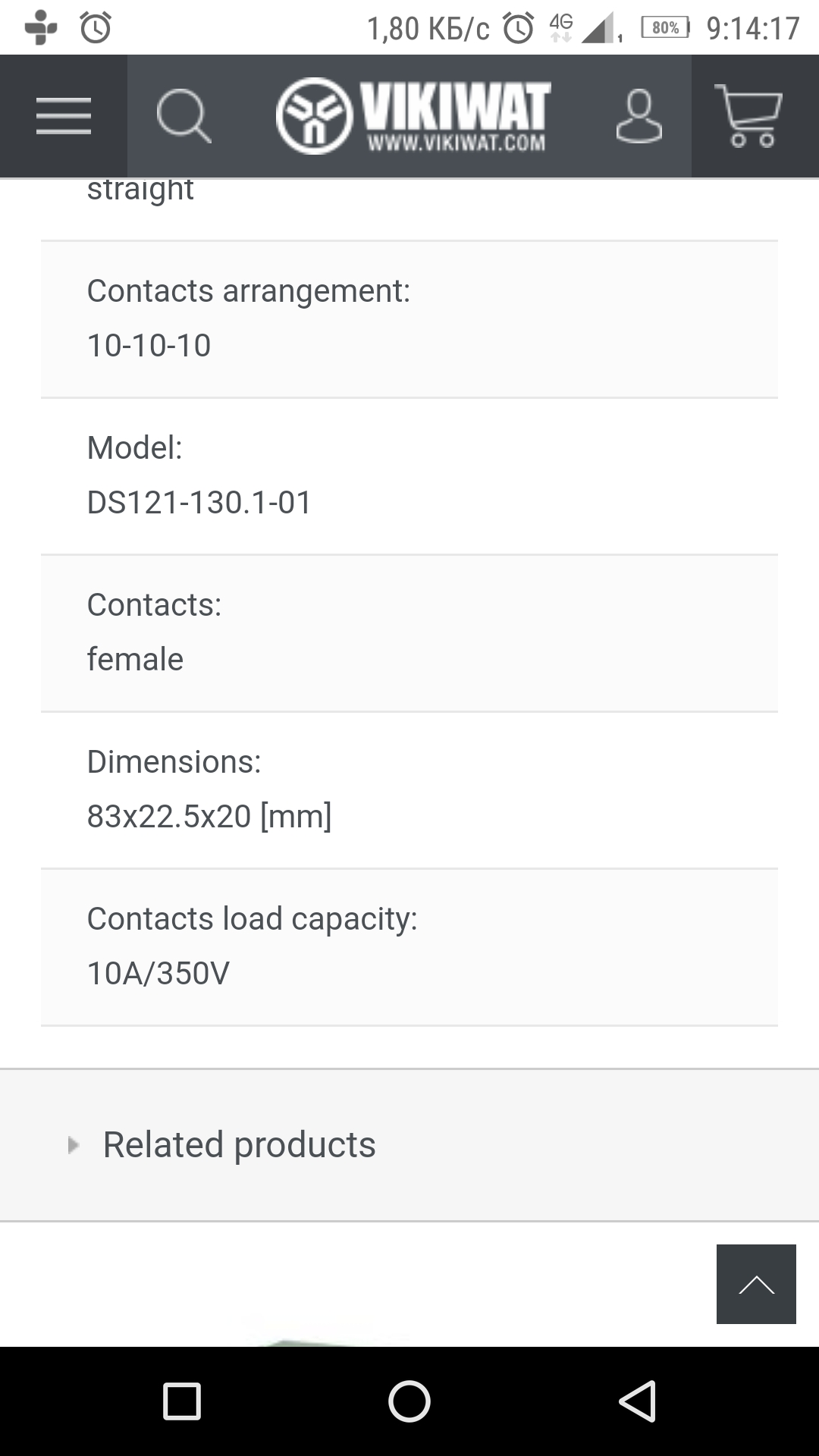Open the hamburger navigation menu

click(64, 116)
